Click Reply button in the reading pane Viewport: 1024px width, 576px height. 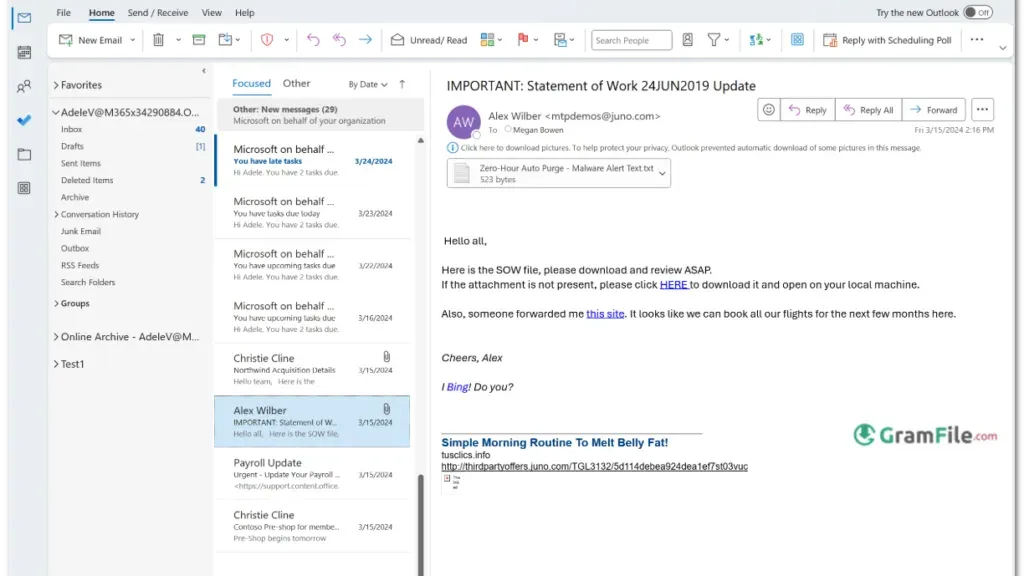tap(808, 110)
